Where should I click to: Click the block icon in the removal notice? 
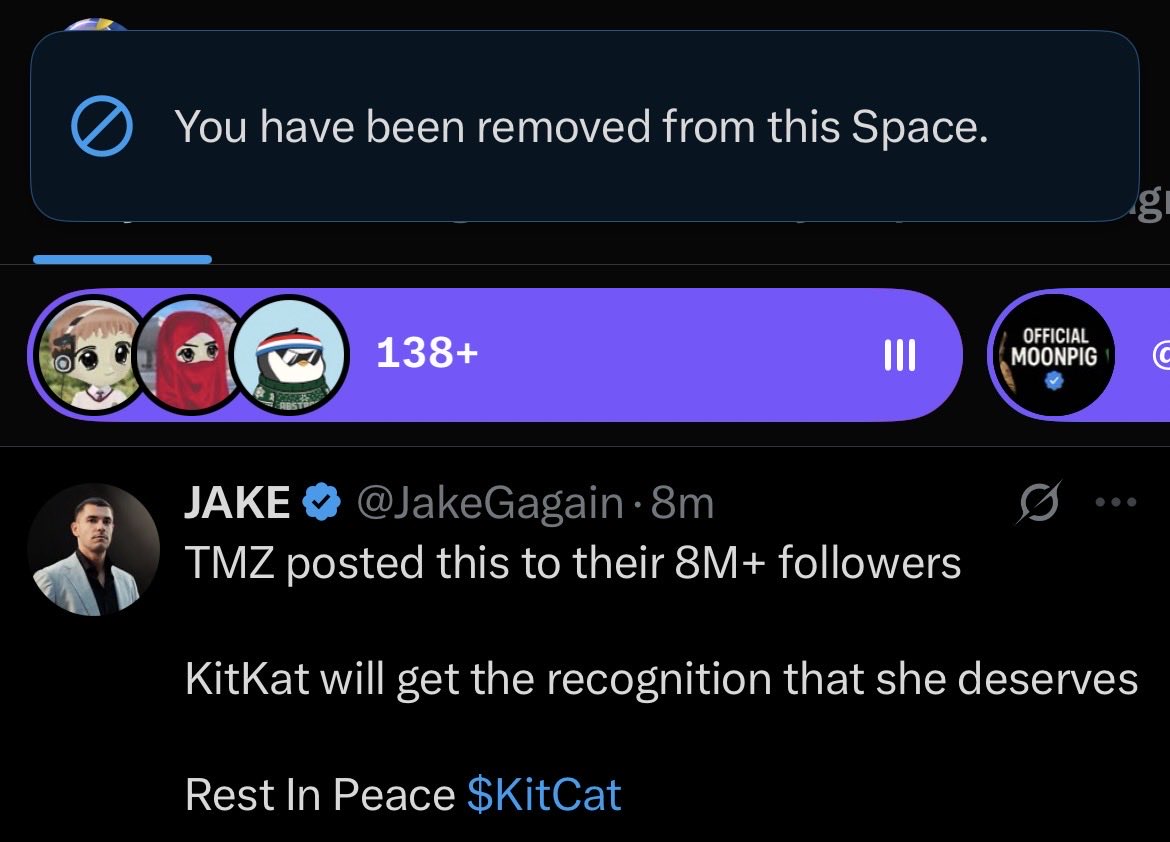click(102, 127)
